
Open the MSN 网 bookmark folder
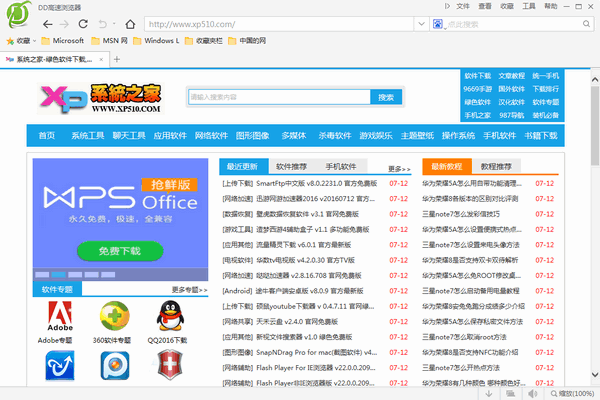point(109,41)
